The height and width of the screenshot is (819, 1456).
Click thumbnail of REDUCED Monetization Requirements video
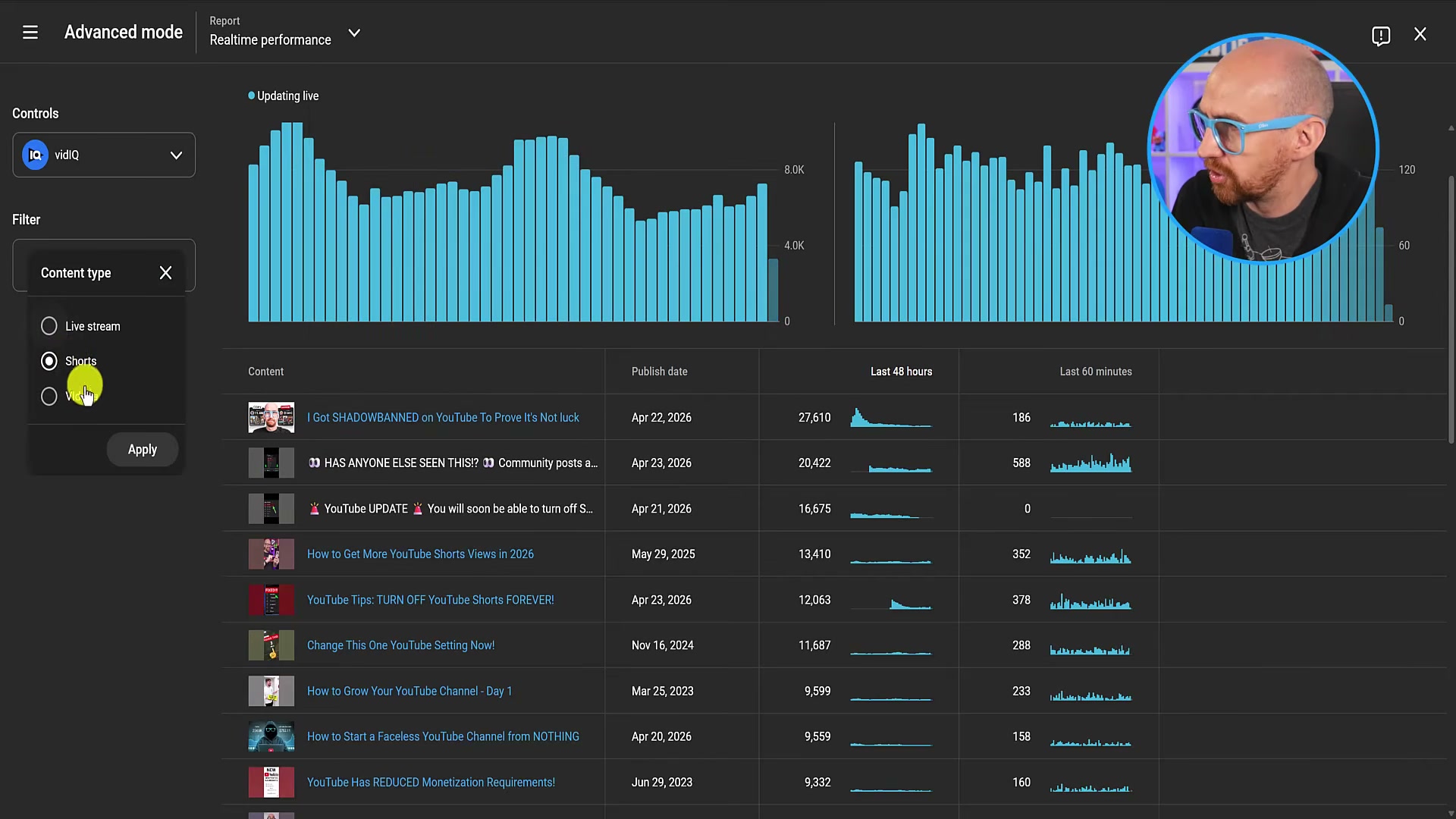[x=271, y=782]
